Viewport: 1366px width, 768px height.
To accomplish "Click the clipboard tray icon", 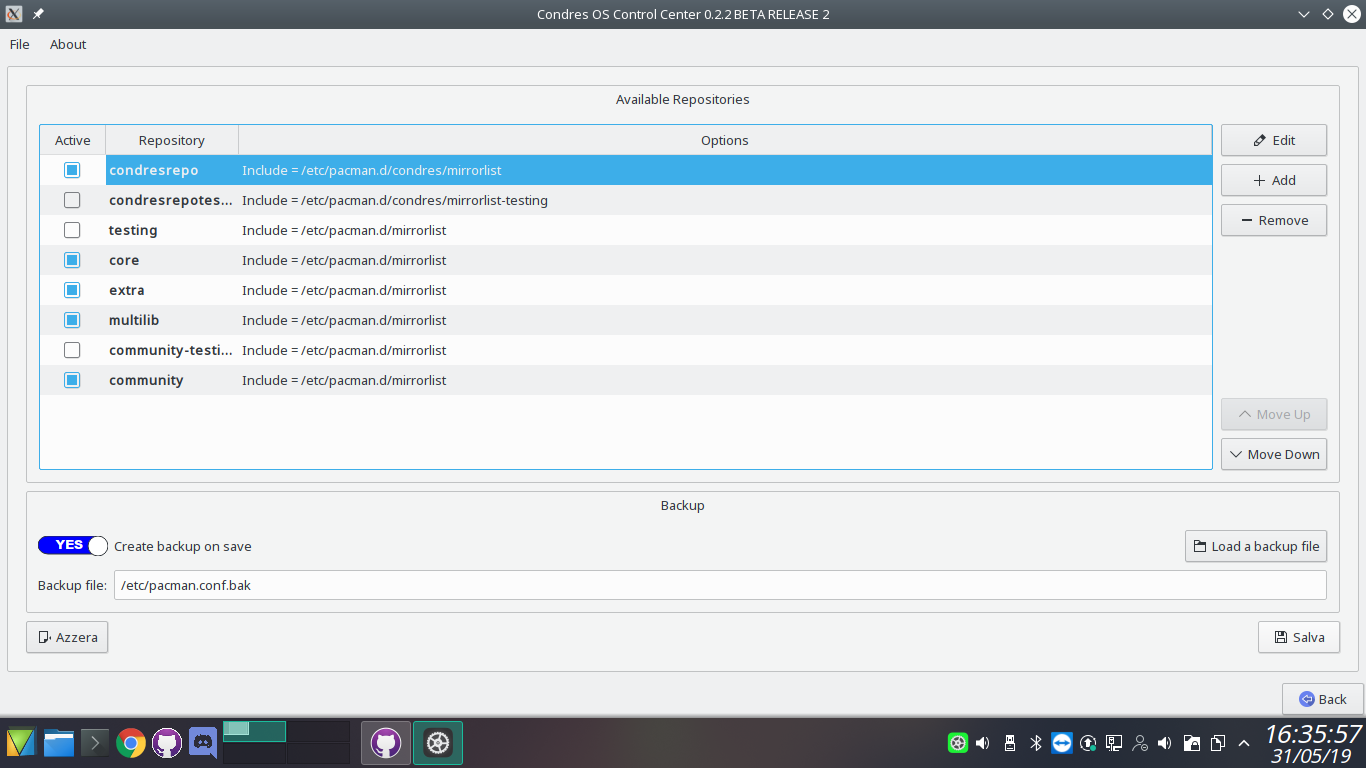I will coord(1217,743).
